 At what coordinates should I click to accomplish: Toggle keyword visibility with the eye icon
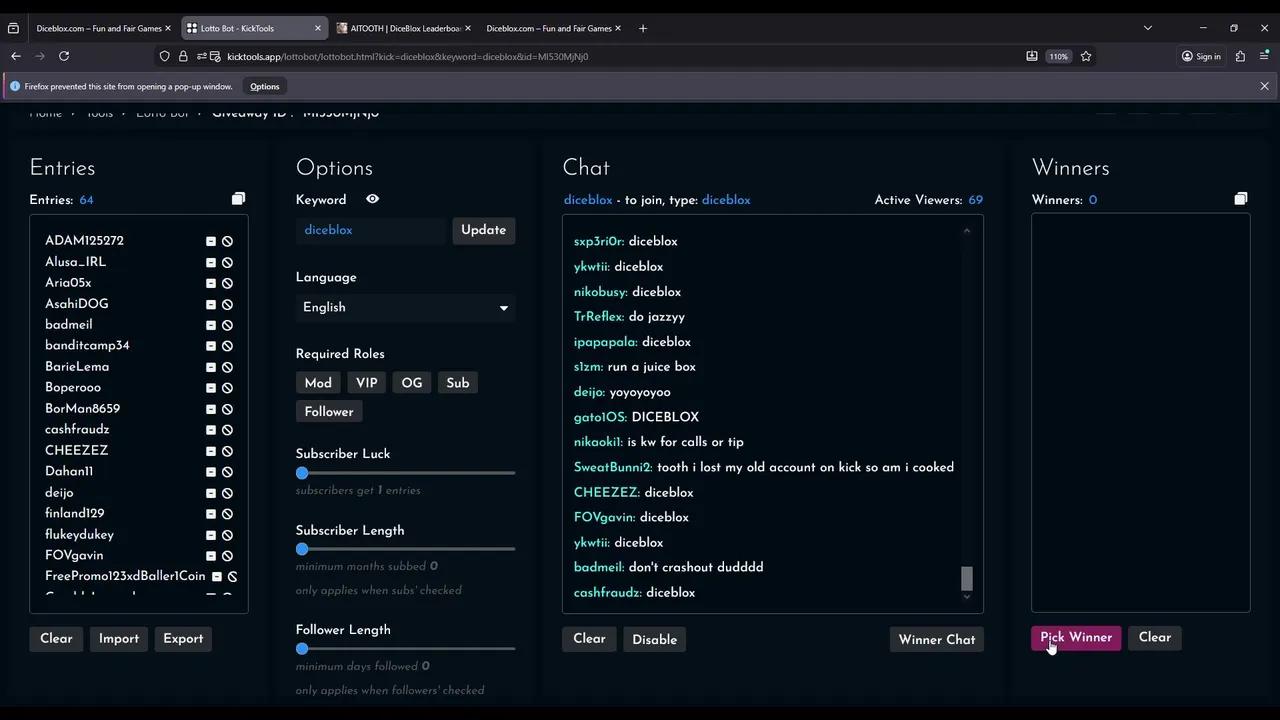pyautogui.click(x=372, y=199)
